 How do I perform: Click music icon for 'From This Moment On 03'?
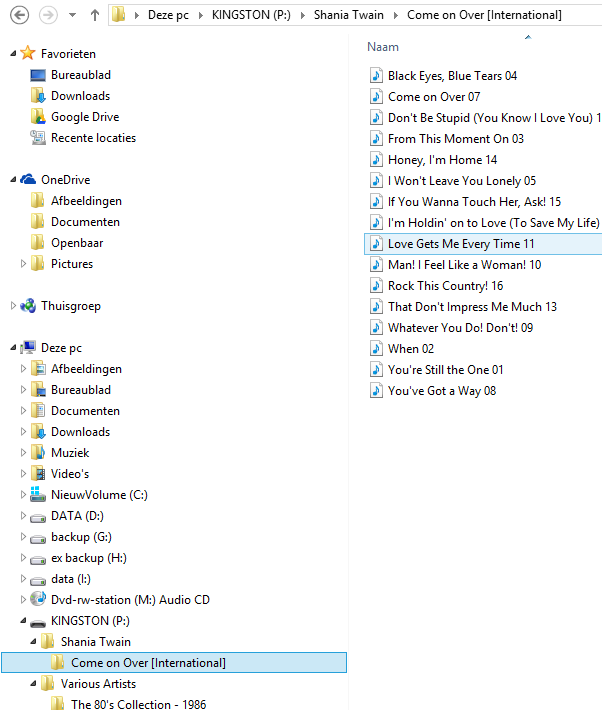(376, 138)
